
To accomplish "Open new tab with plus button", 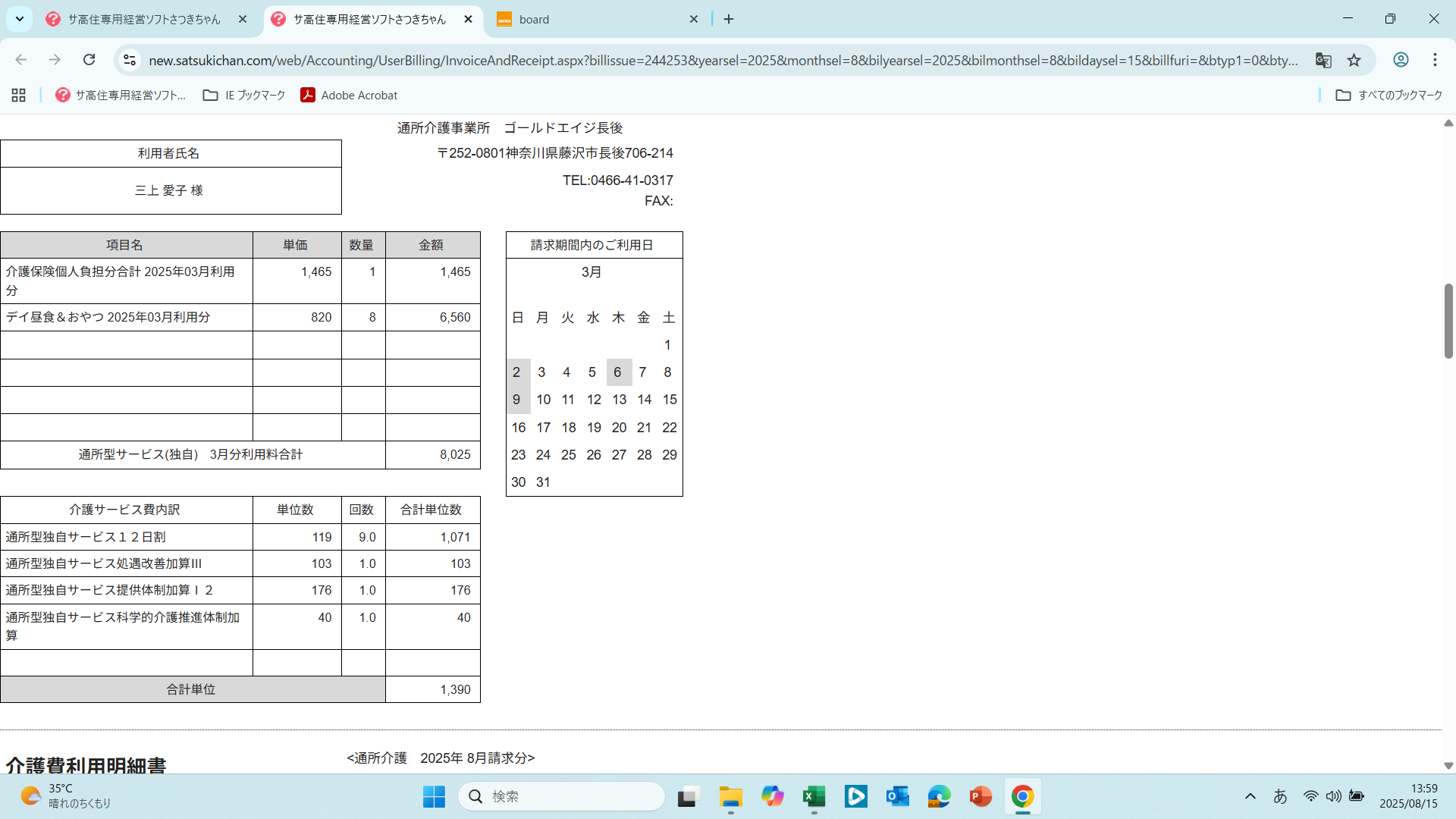I will click(729, 19).
